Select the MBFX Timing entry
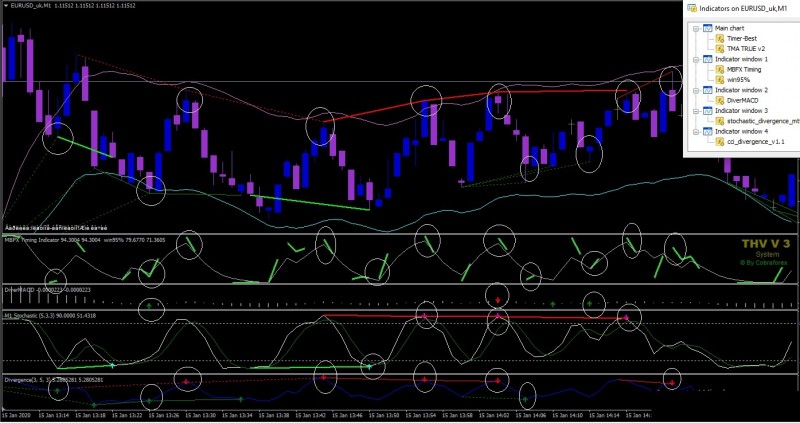This screenshot has width=800, height=423. (744, 69)
